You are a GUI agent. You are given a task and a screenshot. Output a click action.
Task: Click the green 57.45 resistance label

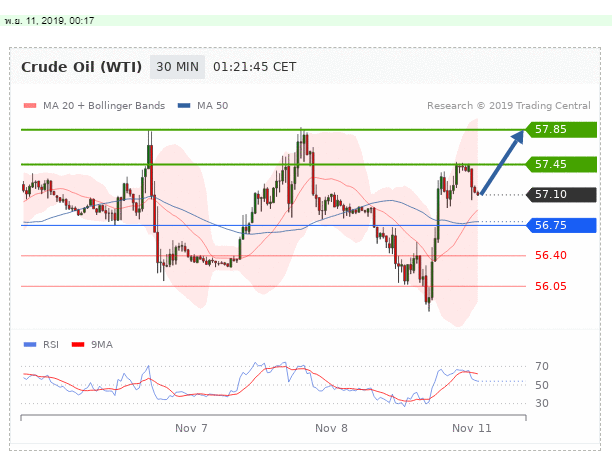[x=561, y=164]
